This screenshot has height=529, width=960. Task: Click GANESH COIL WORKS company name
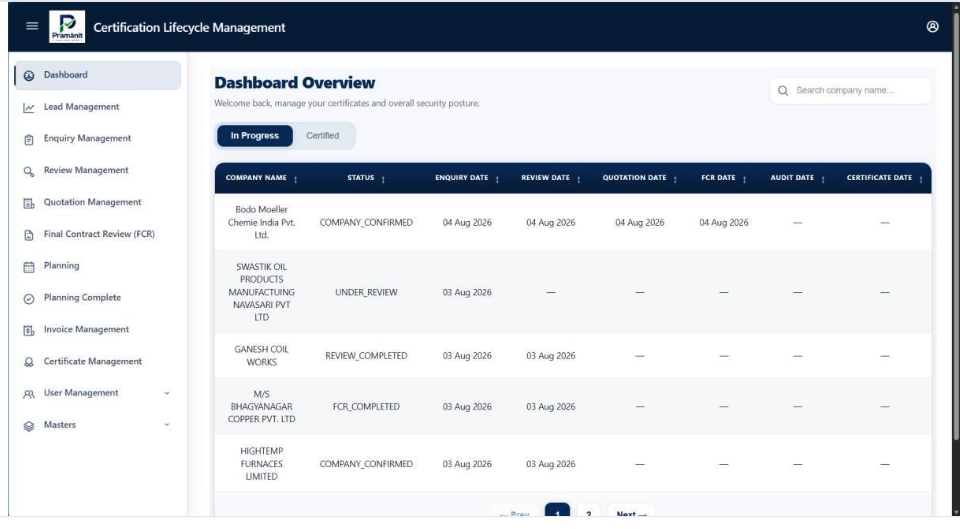[x=261, y=356]
